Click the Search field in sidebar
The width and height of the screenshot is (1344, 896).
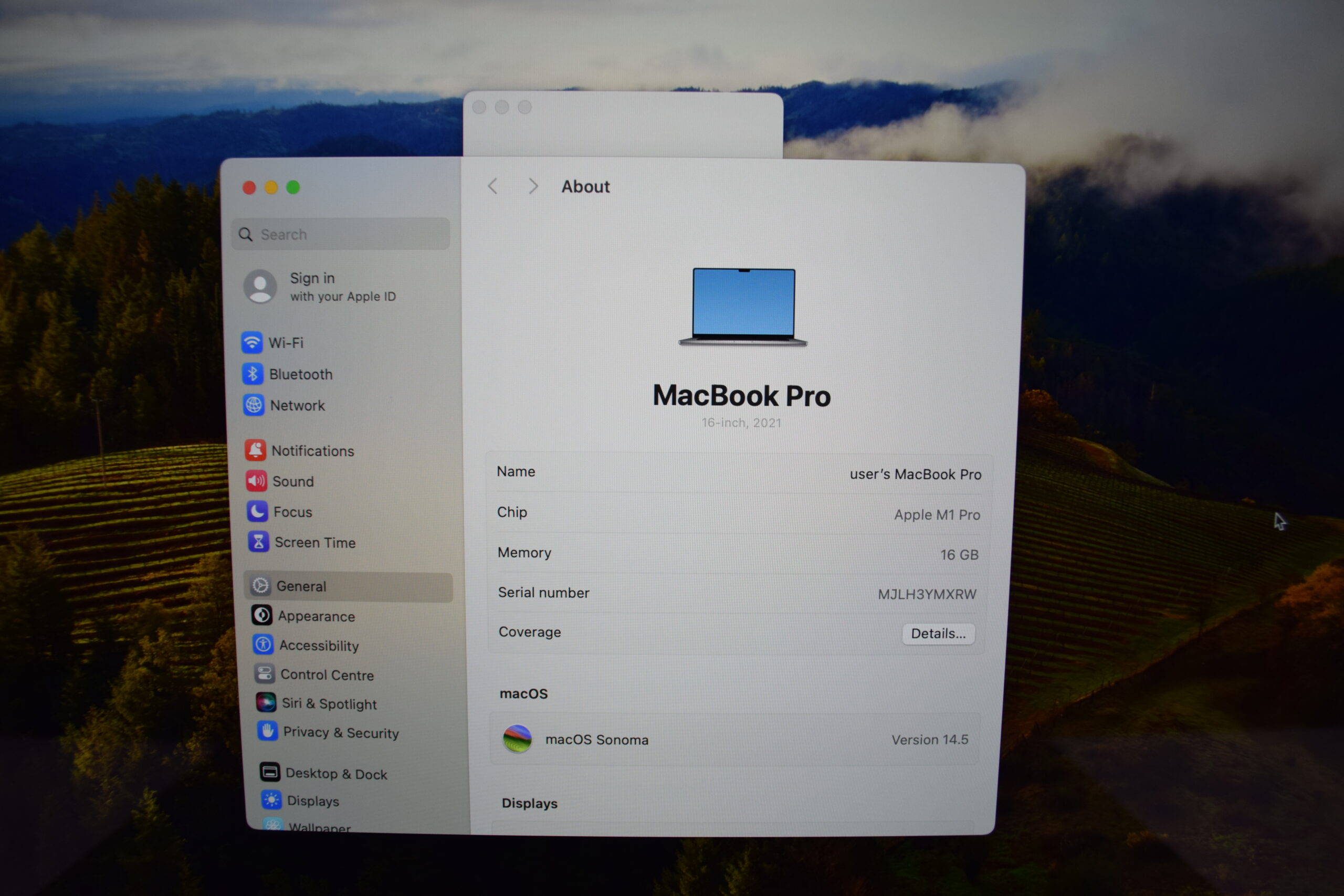[341, 234]
